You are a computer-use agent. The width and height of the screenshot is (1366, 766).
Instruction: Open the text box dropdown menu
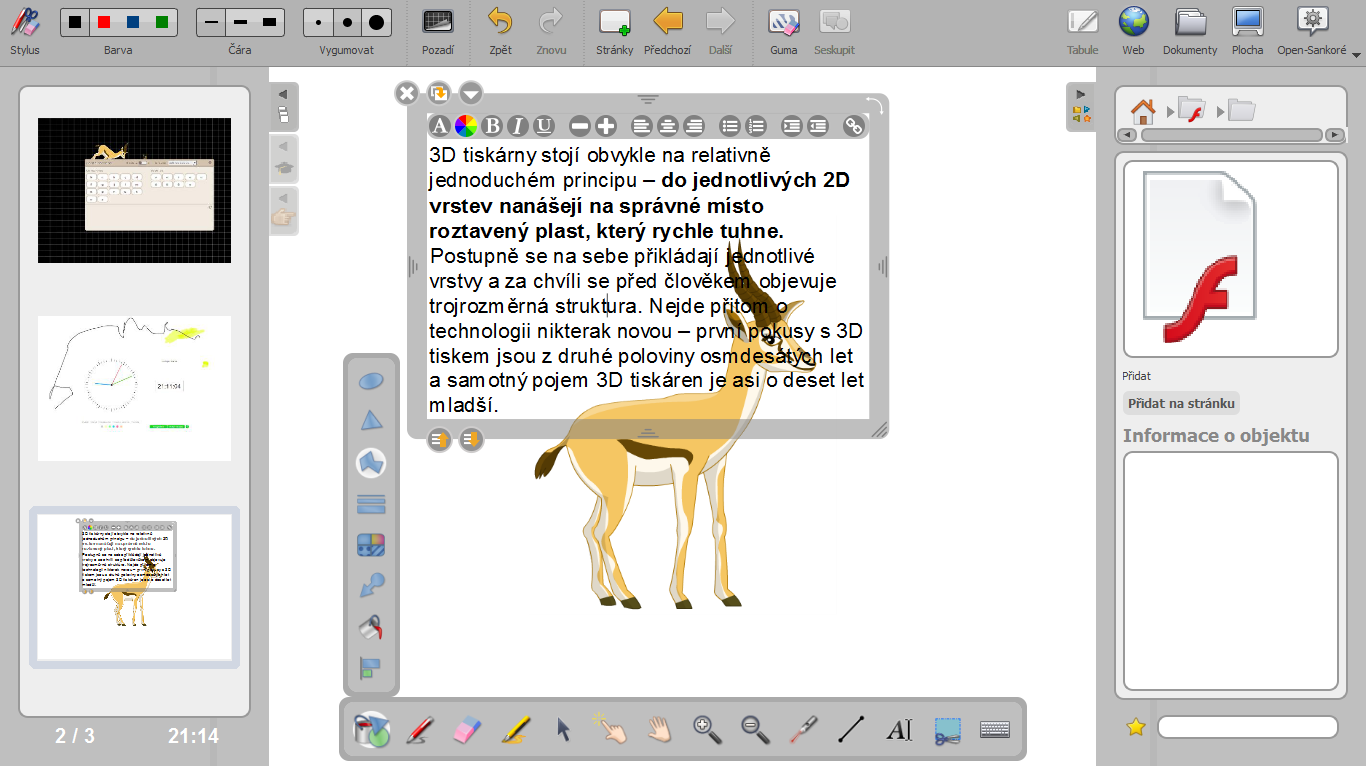pos(470,94)
